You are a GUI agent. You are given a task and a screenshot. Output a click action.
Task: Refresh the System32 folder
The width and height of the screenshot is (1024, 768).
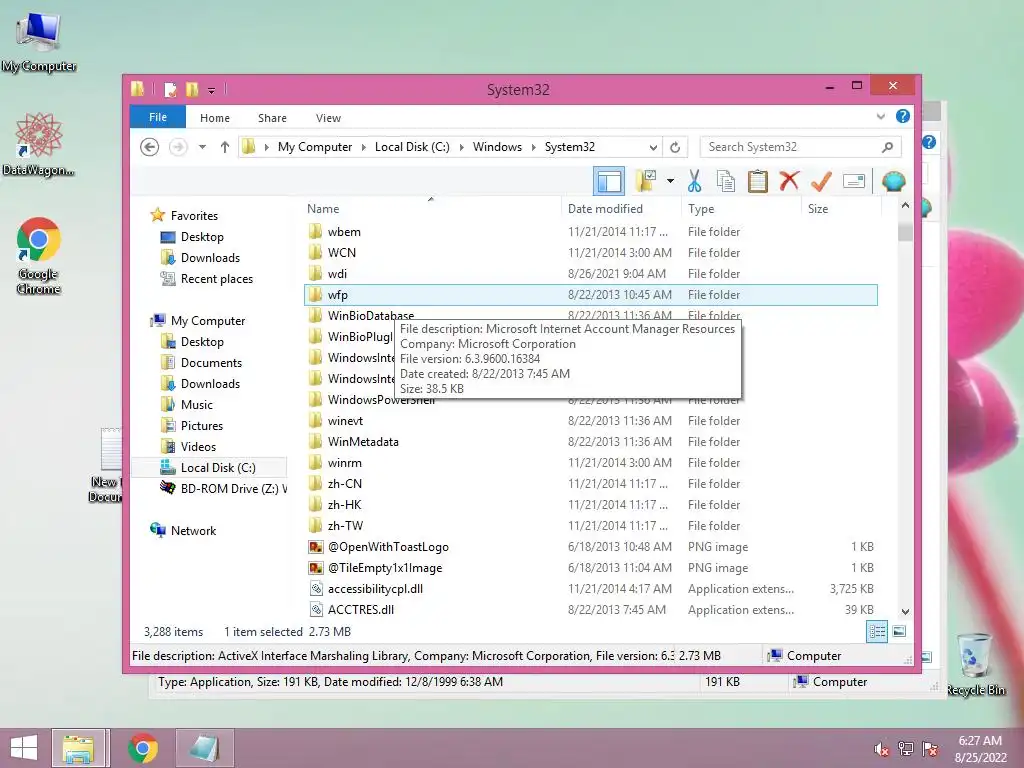pyautogui.click(x=675, y=148)
